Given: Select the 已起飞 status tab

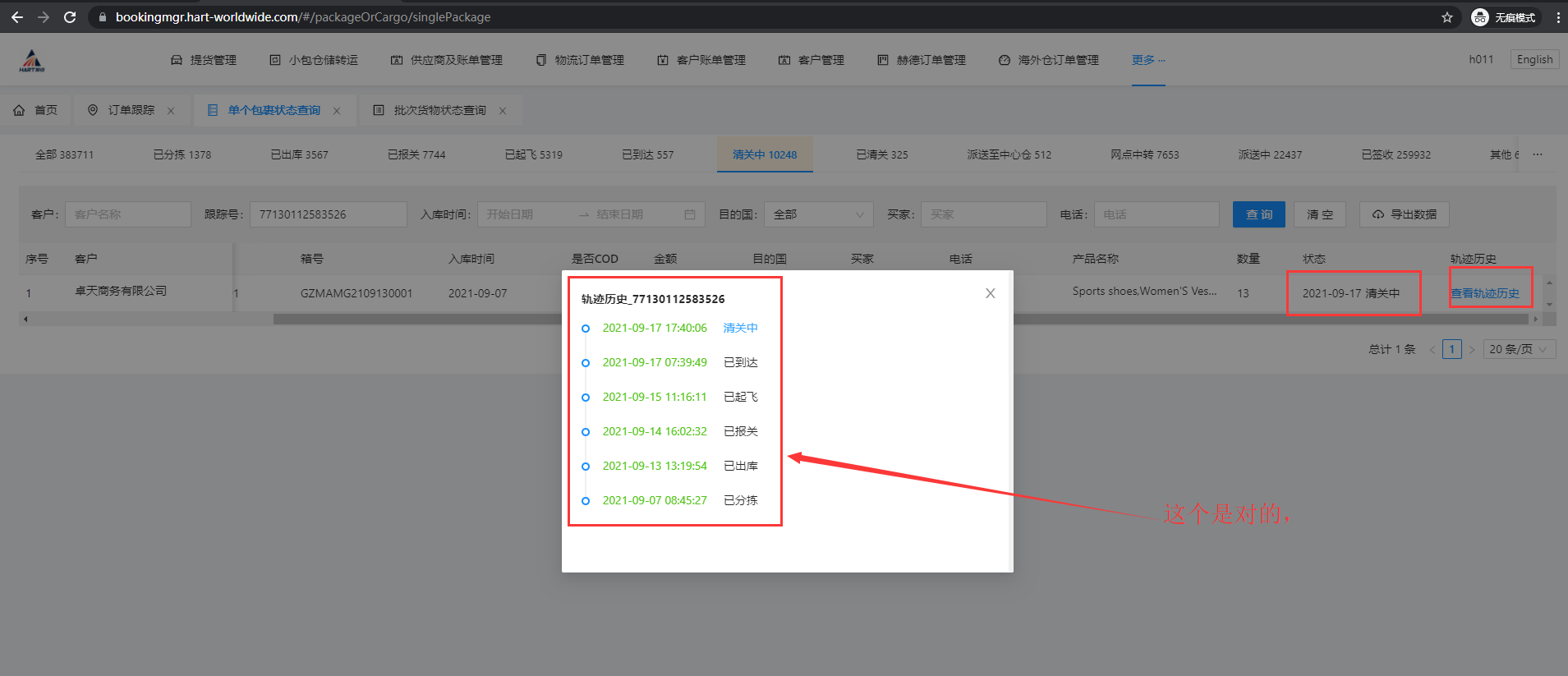Looking at the screenshot, I should [533, 154].
